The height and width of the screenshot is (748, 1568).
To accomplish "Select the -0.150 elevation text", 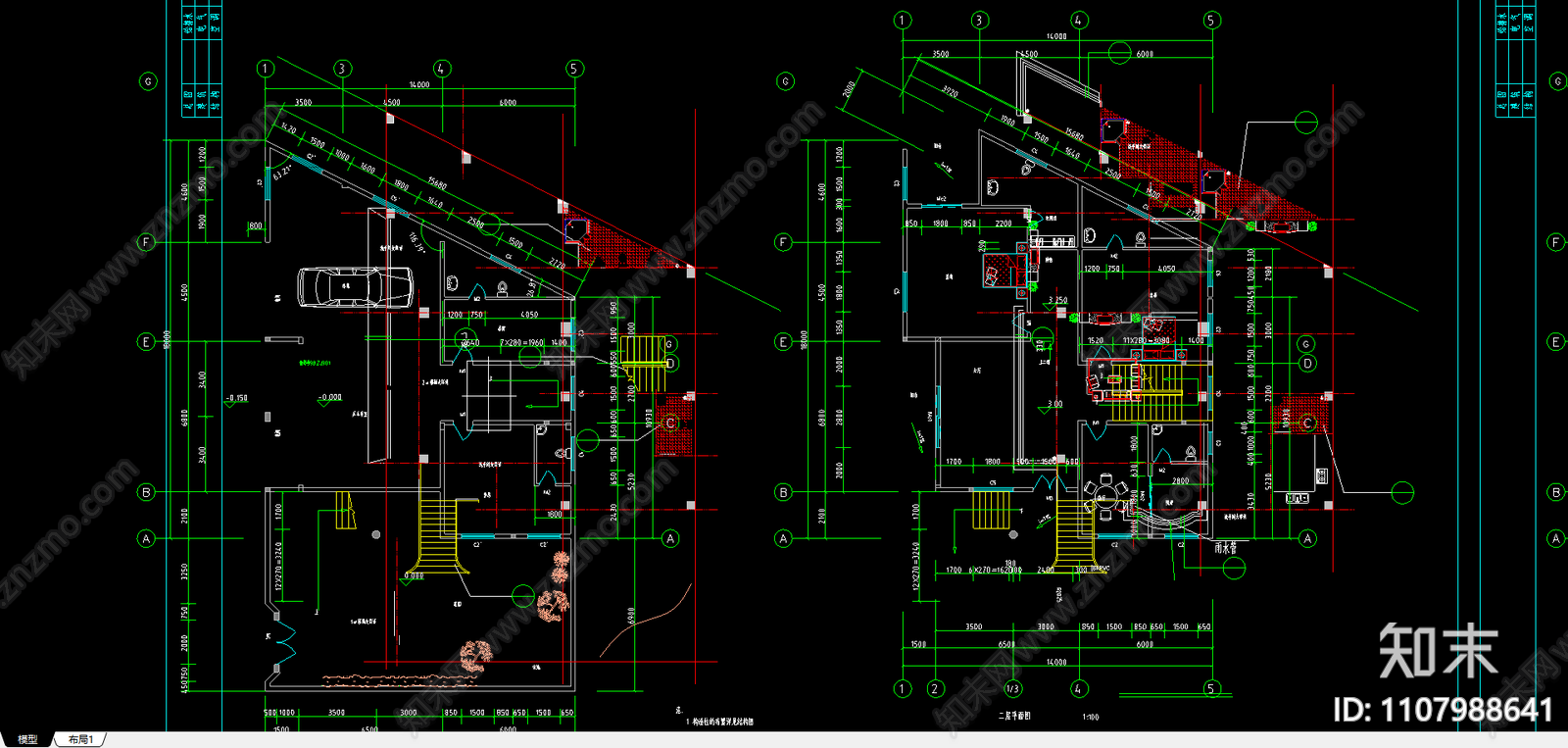I will point(237,398).
